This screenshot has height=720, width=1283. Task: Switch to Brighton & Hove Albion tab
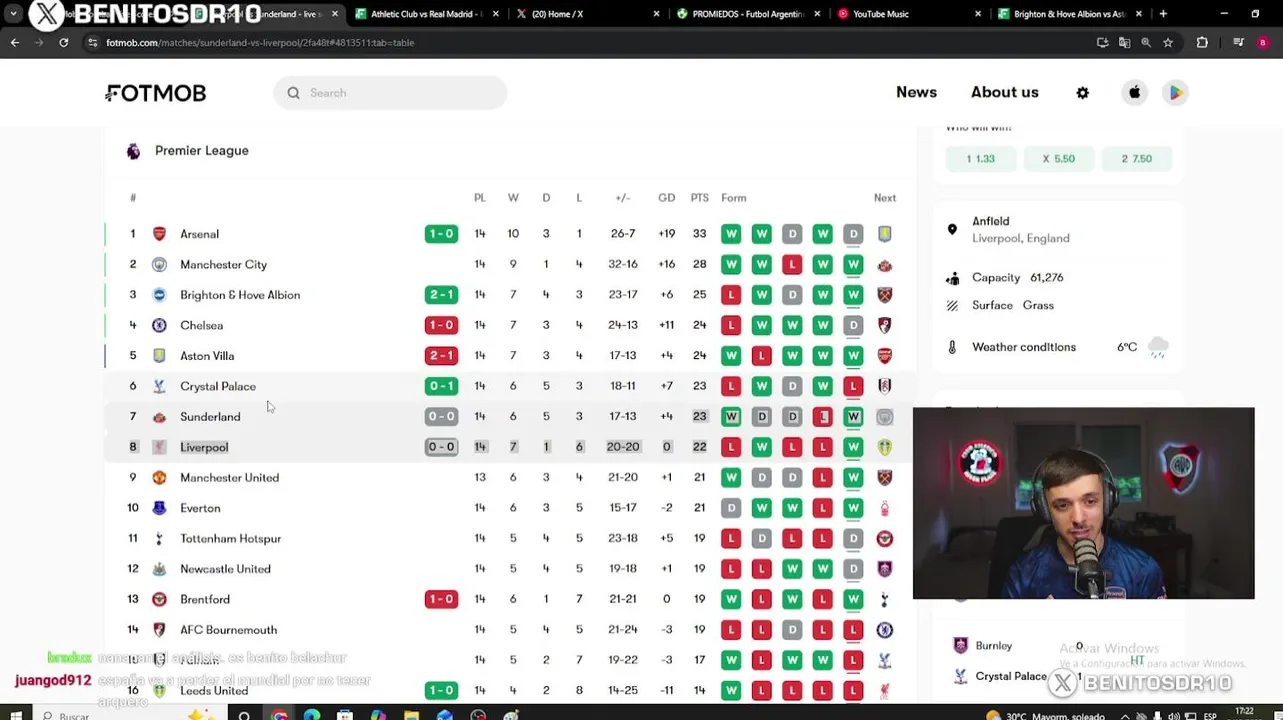pos(1070,14)
